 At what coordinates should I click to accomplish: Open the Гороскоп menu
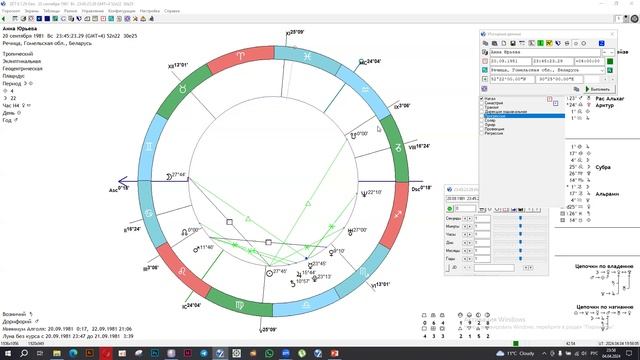[x=11, y=11]
